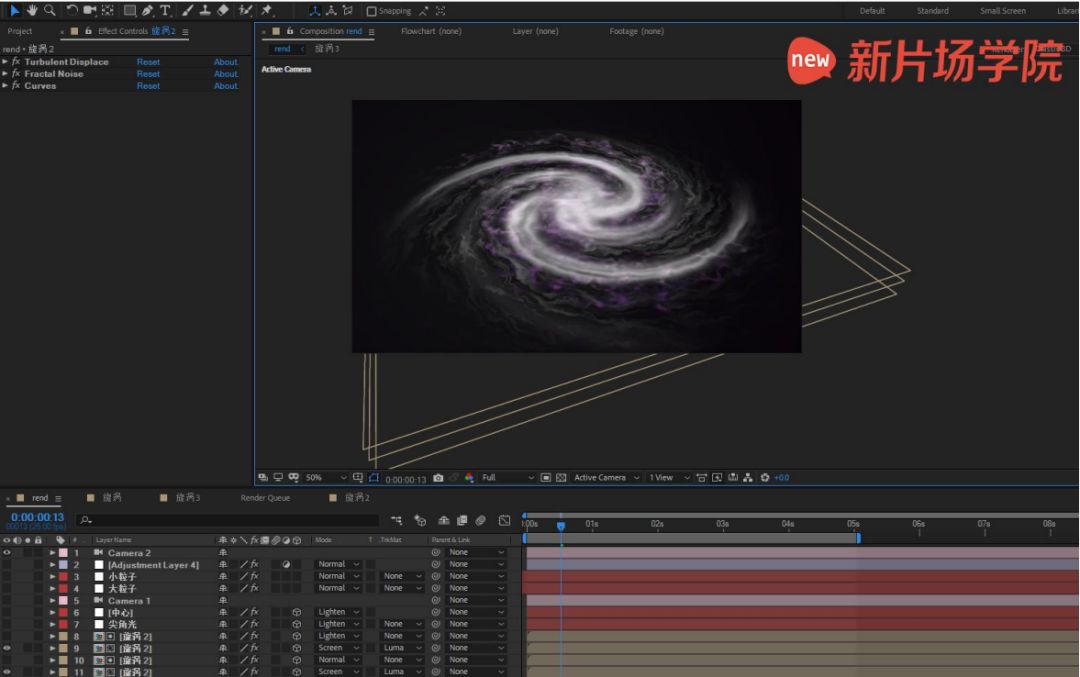
Task: Enable the Snapping checkbox
Action: (x=372, y=11)
